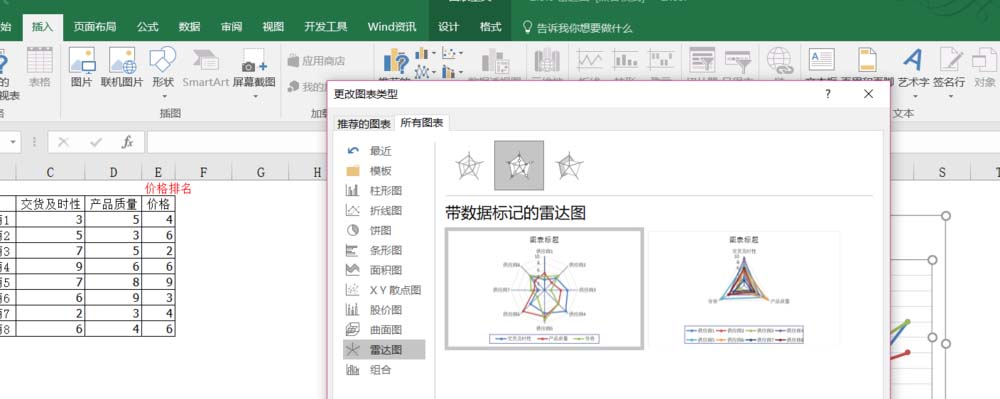Expand the 艺术字 dropdown arrow

[915, 97]
